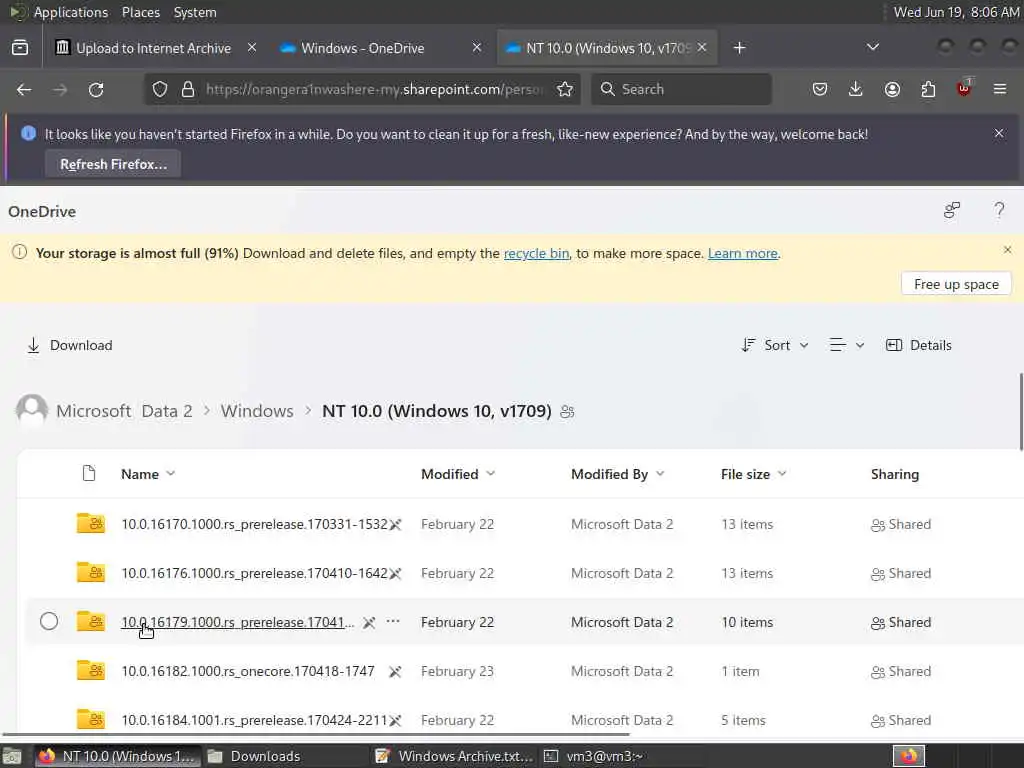The height and width of the screenshot is (768, 1024).
Task: Open more actions for 10.0.16179.1000 row
Action: [x=392, y=621]
